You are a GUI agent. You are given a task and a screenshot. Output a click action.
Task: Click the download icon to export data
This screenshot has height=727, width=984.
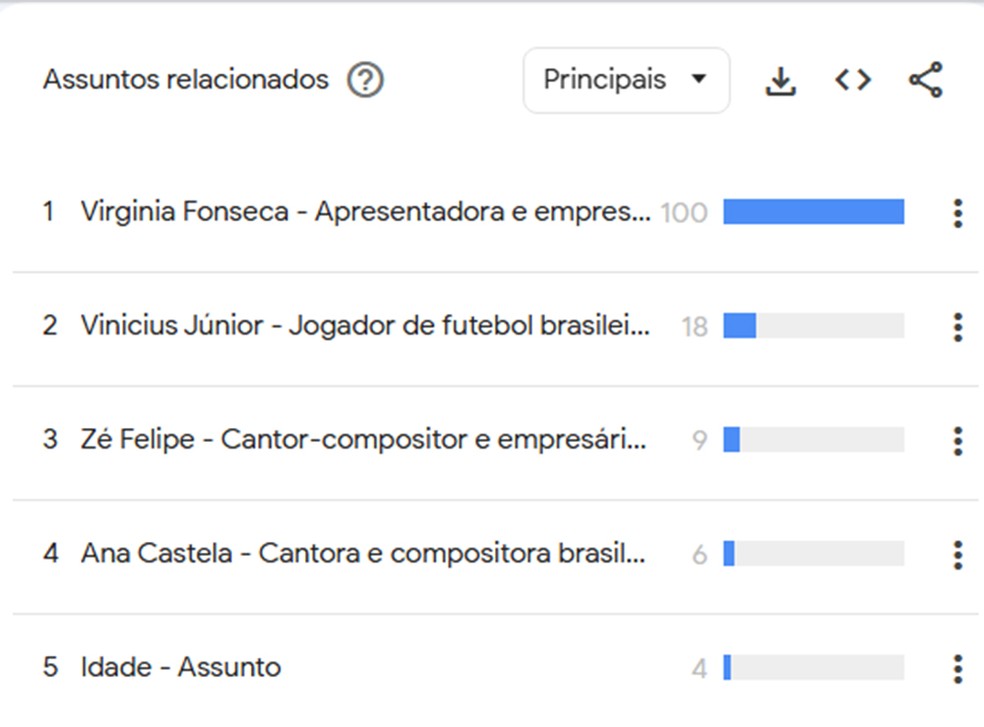tap(780, 80)
